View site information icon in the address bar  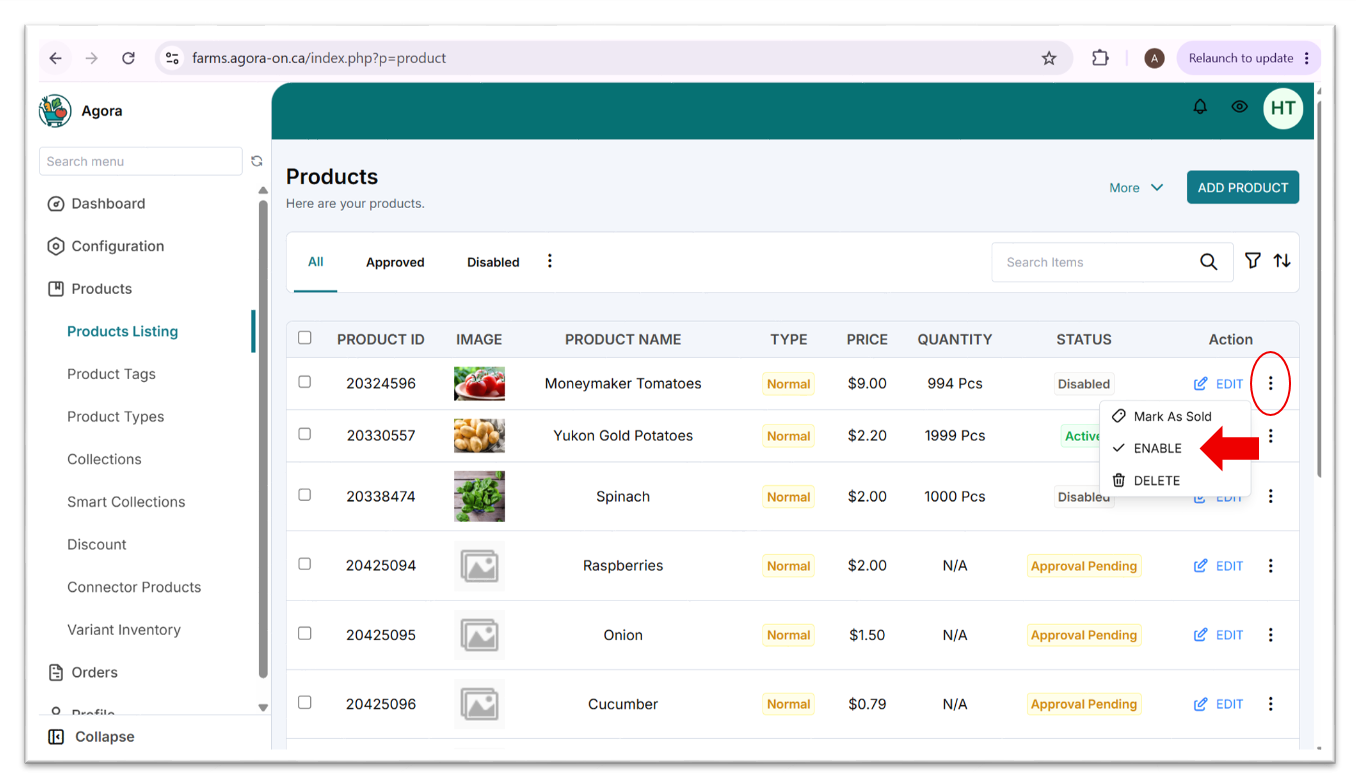coord(172,58)
